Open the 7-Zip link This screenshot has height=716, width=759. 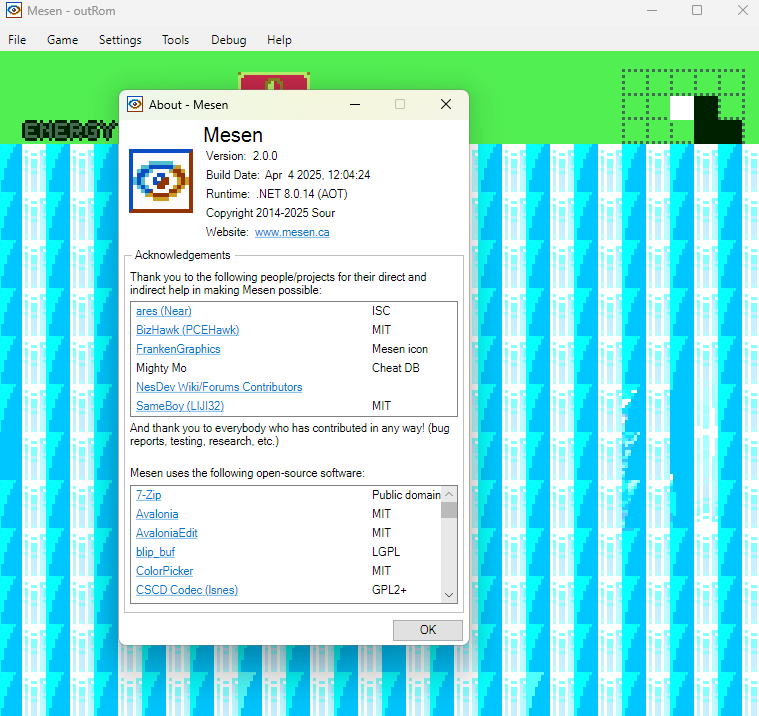pyautogui.click(x=149, y=495)
